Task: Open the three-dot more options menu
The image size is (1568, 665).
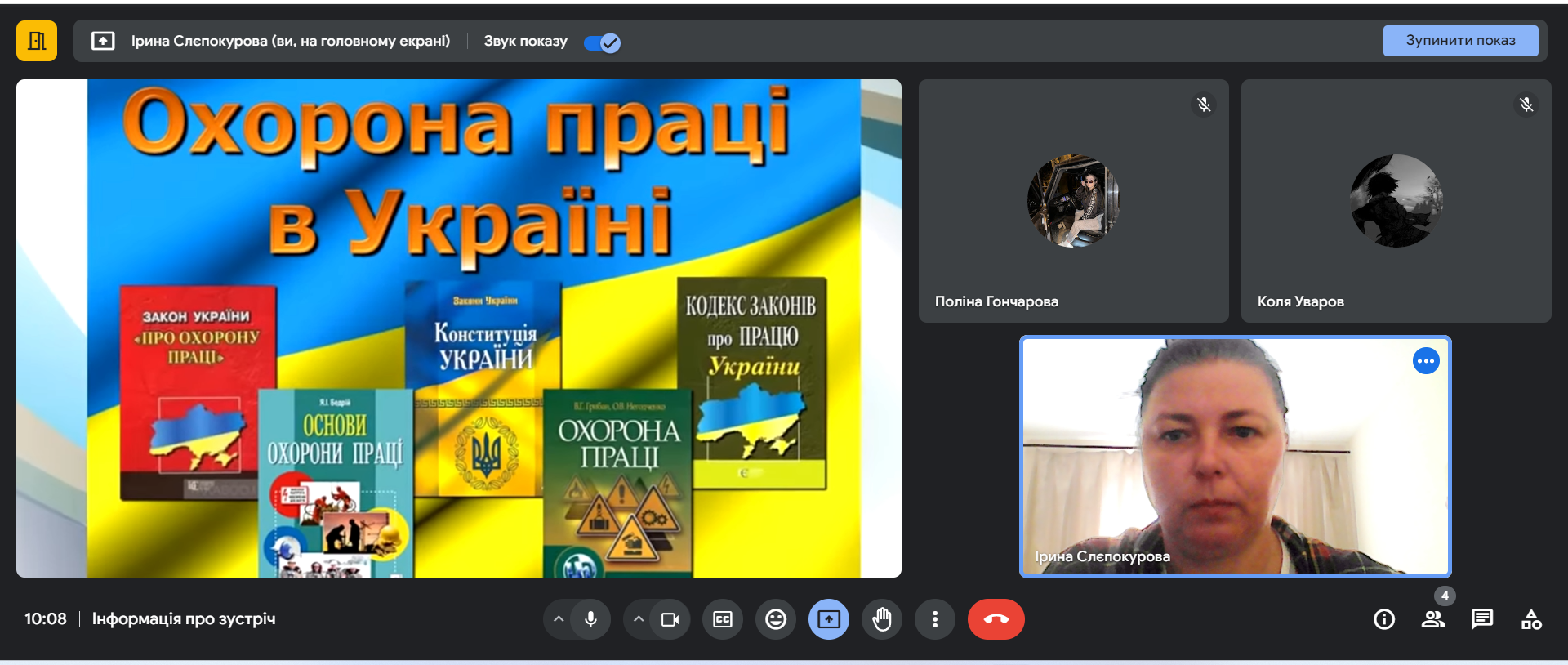Action: coord(935,619)
